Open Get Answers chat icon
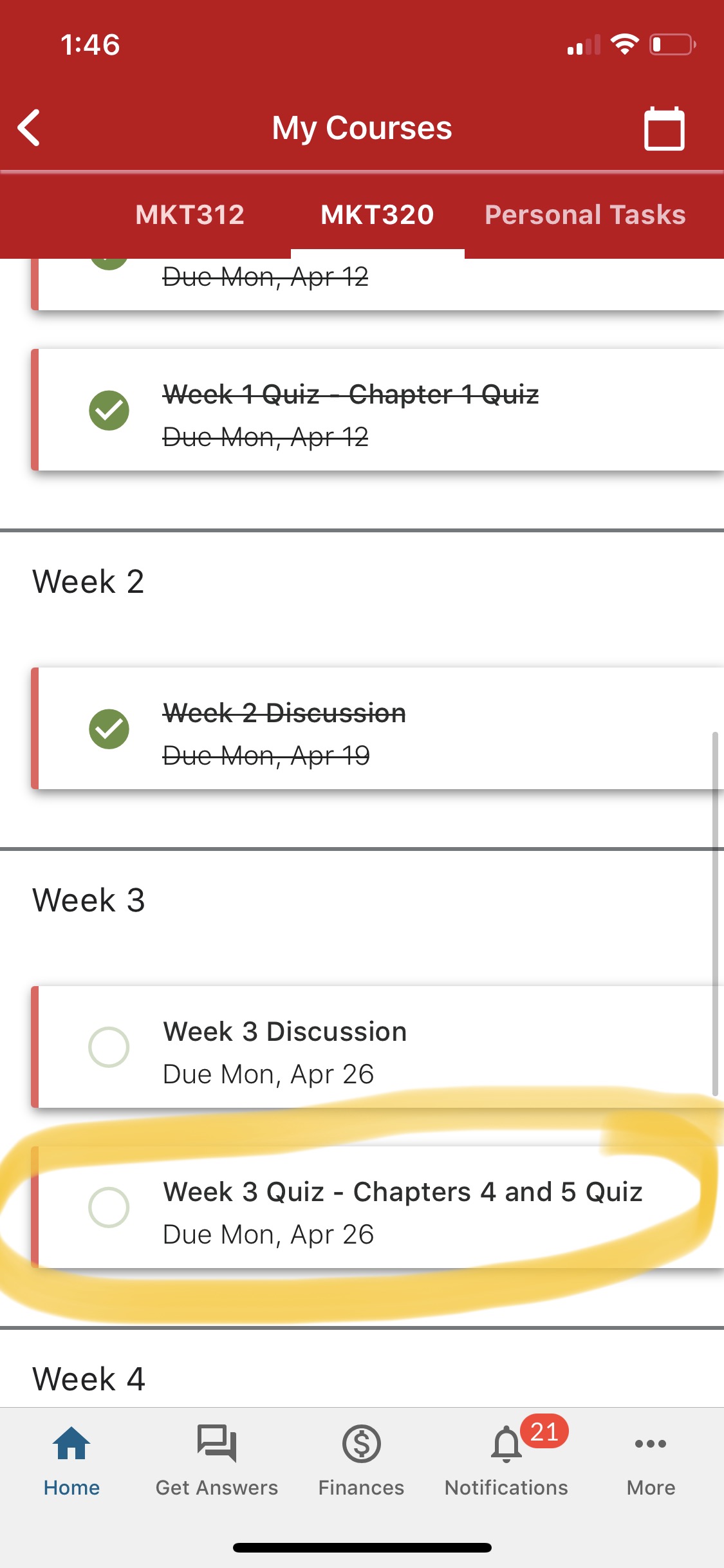Viewport: 724px width, 1568px height. click(x=217, y=1445)
